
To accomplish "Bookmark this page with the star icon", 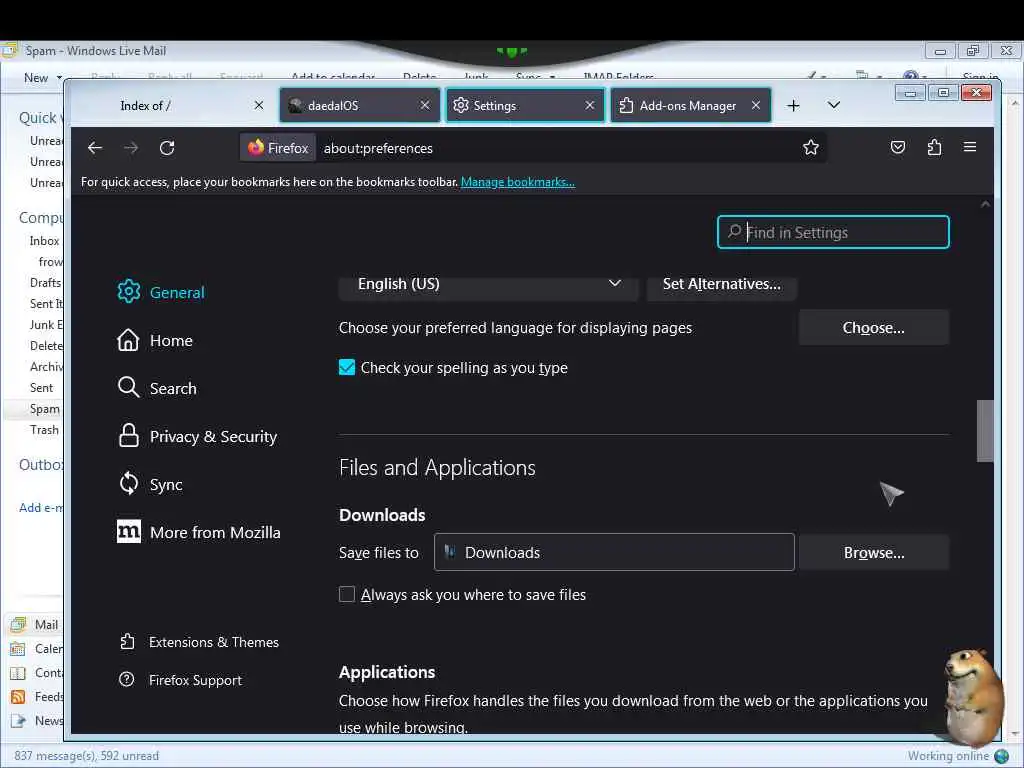I will 810,148.
